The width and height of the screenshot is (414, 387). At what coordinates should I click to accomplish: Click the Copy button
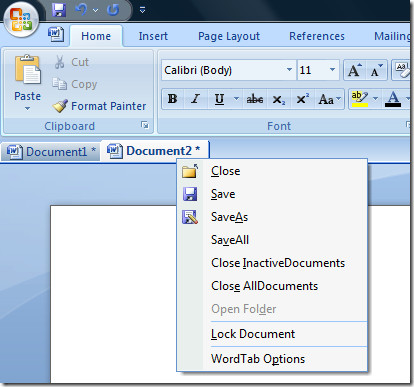tap(75, 84)
